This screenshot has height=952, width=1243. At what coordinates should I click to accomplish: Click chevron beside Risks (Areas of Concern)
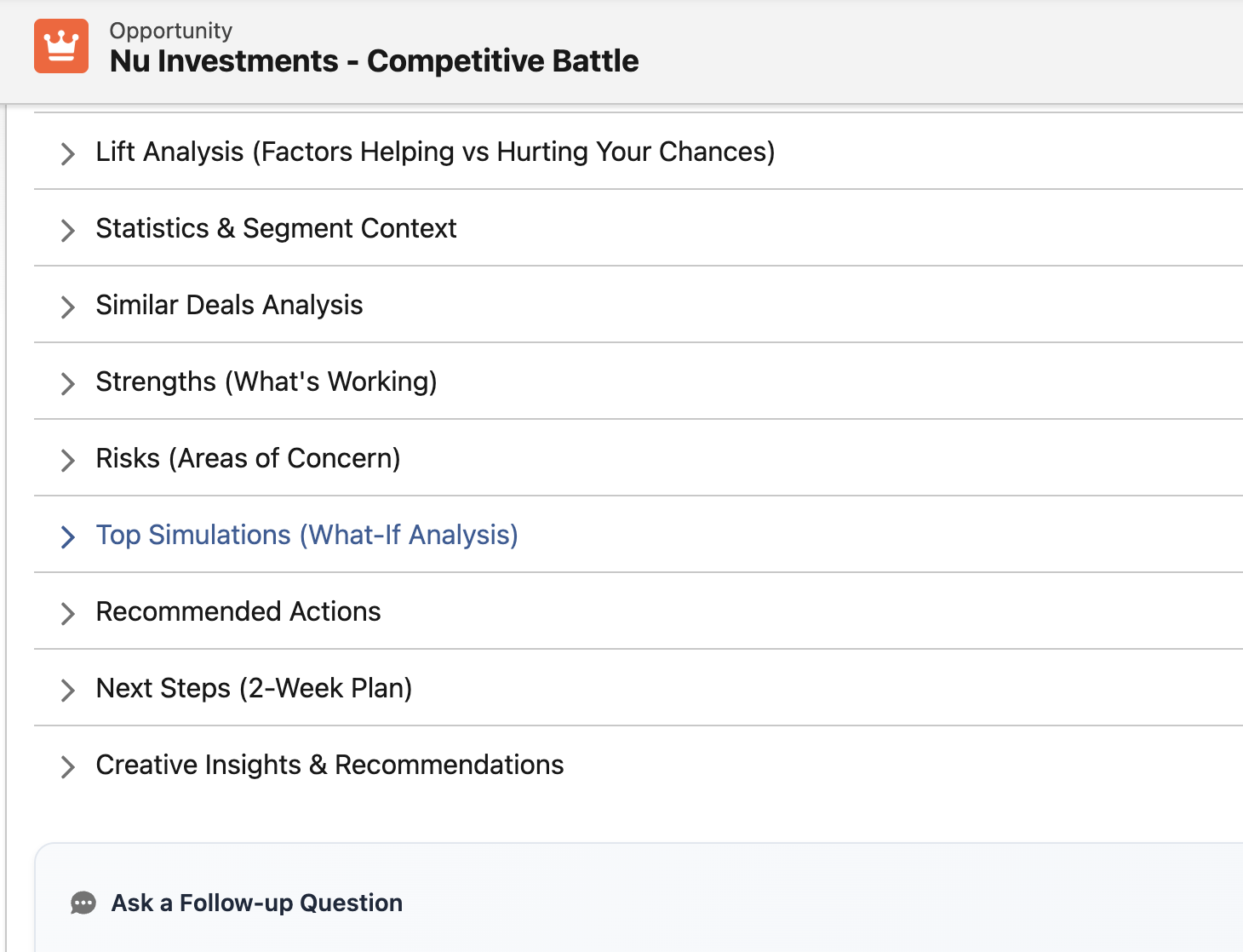68,460
